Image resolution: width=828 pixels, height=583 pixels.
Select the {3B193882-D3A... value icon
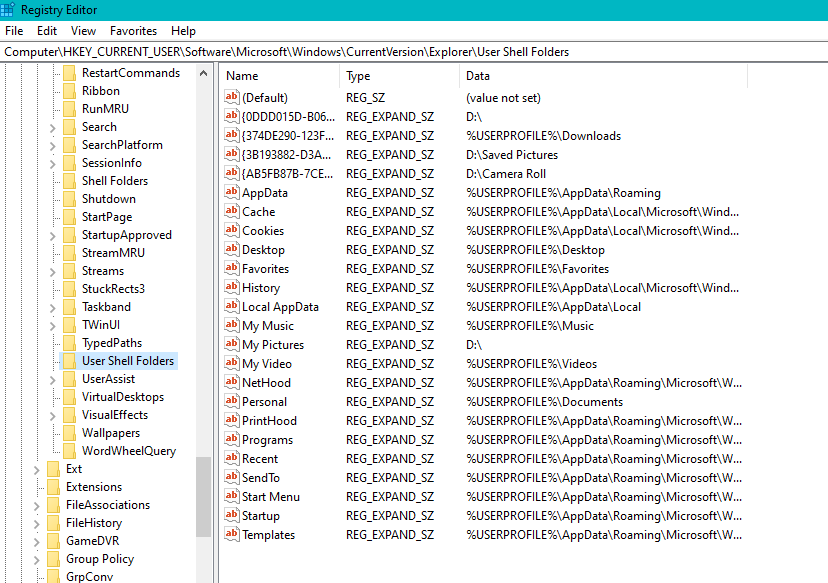pos(231,154)
